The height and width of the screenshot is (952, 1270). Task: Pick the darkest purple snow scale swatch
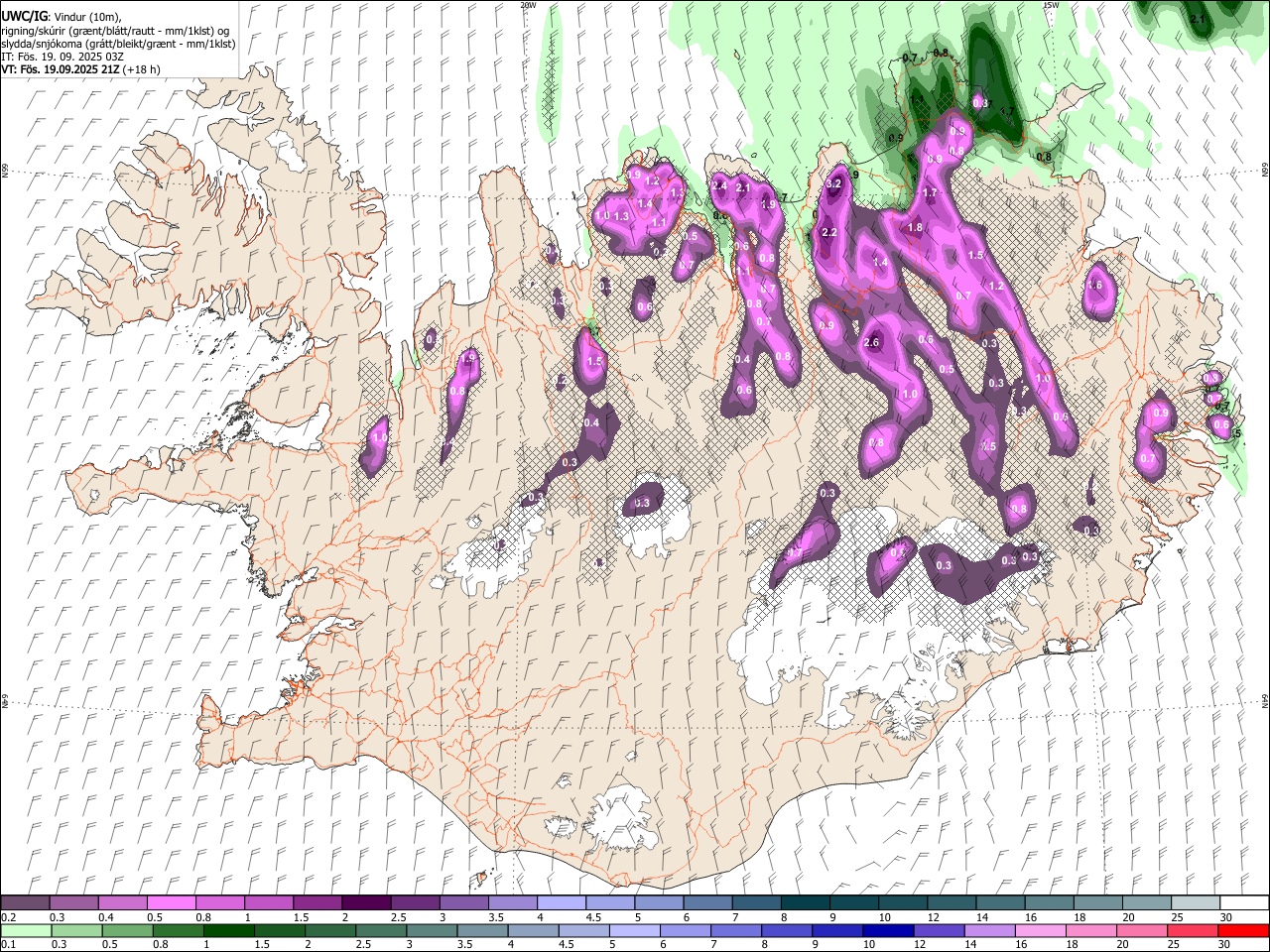(x=365, y=902)
